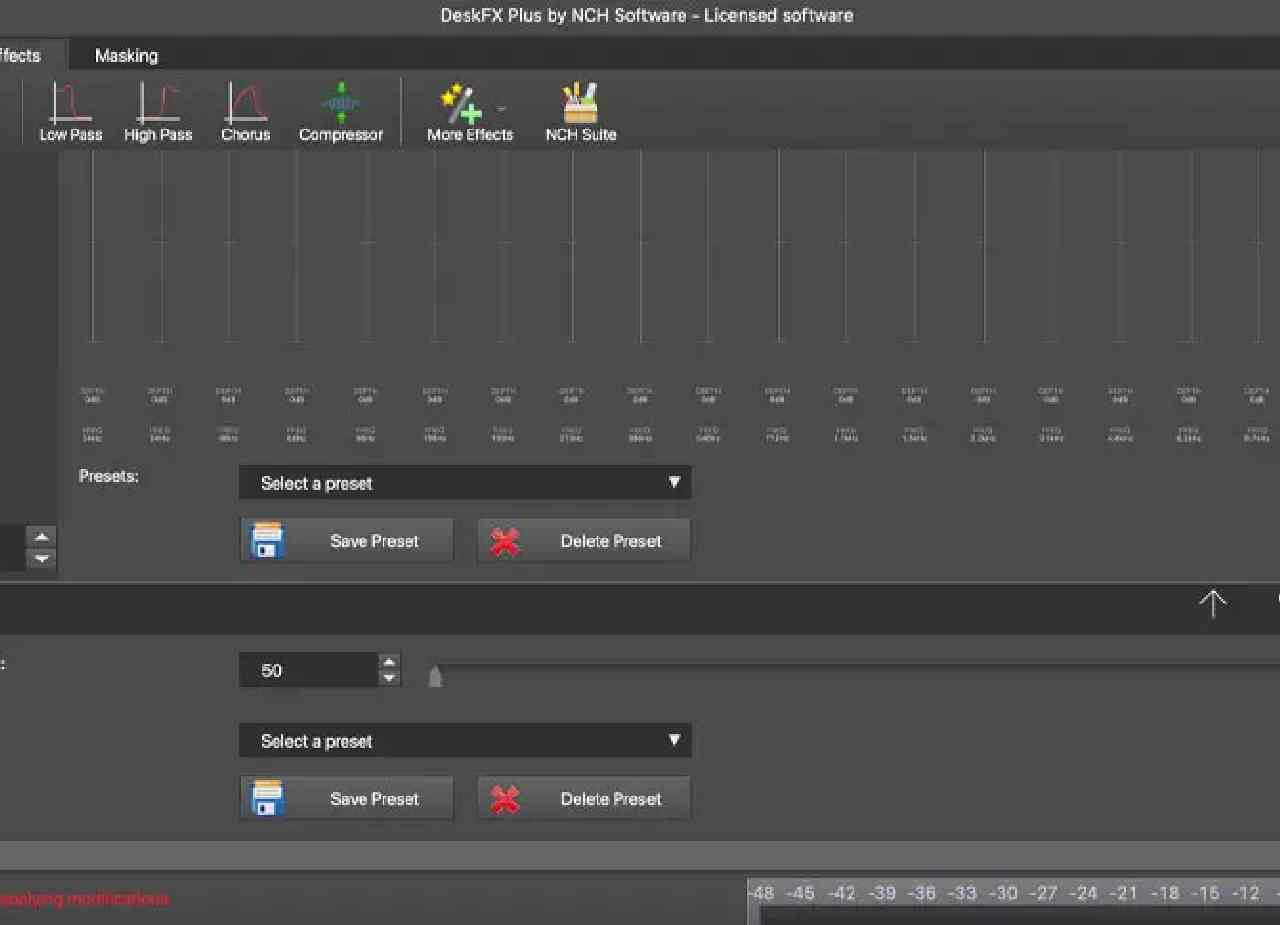The image size is (1280, 925).
Task: Add the Compressor effect
Action: tap(341, 112)
